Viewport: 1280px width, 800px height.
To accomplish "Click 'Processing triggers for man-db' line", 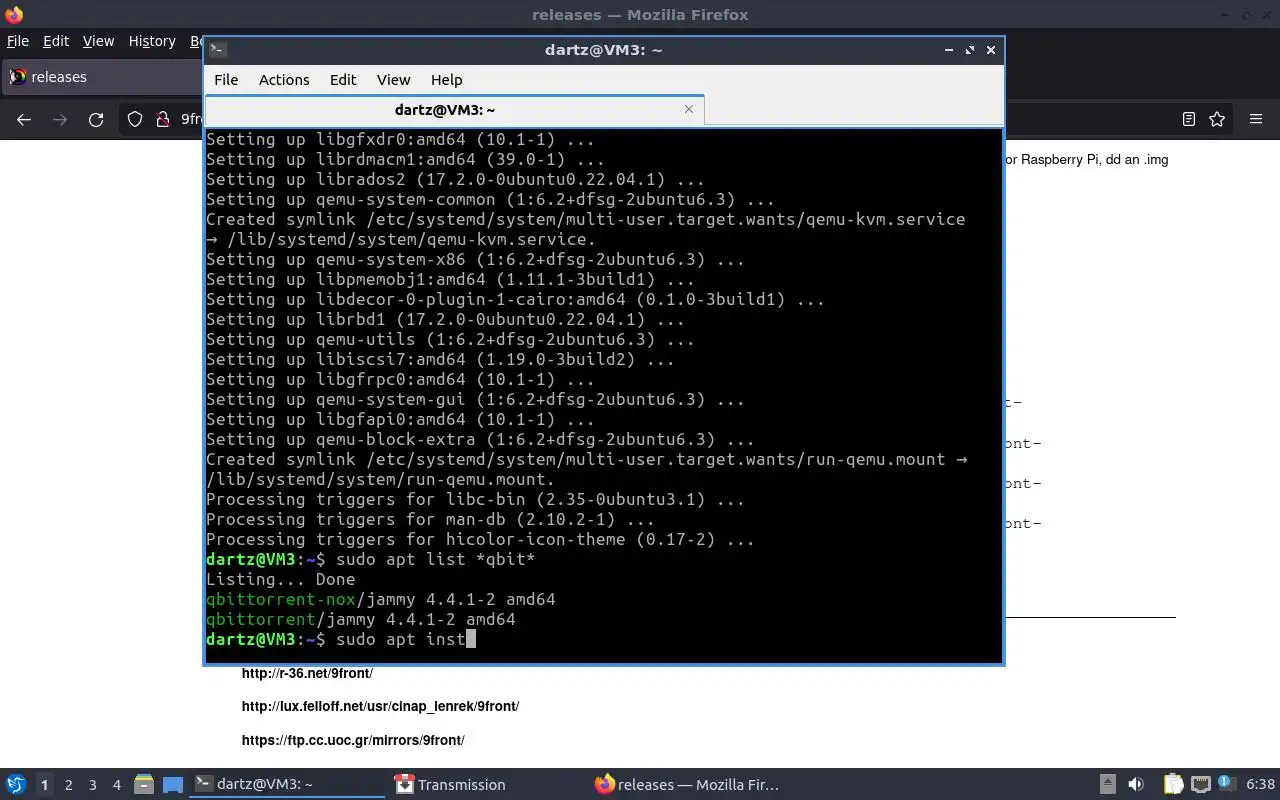I will pyautogui.click(x=430, y=519).
